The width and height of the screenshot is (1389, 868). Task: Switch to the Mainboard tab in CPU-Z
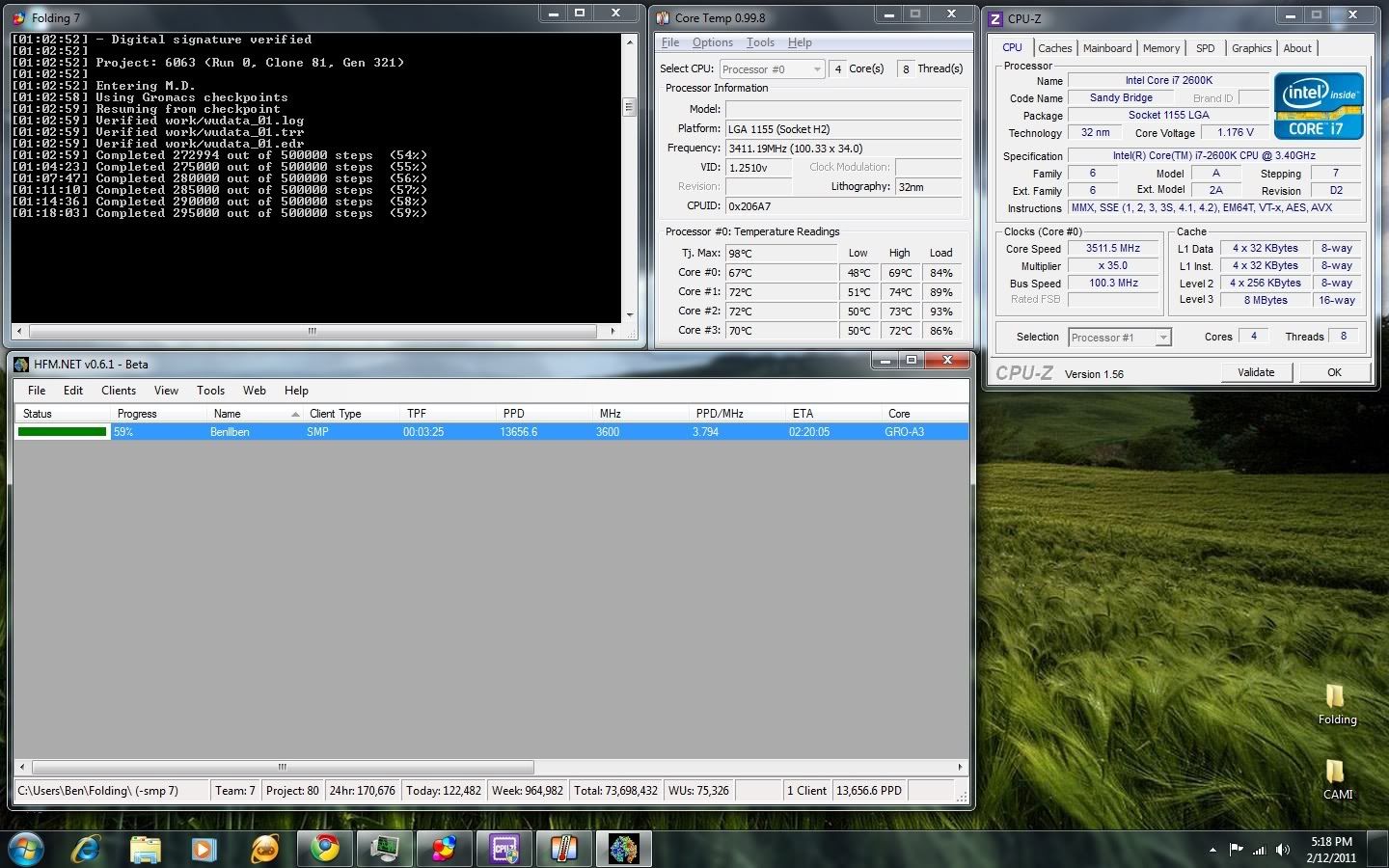point(1107,48)
